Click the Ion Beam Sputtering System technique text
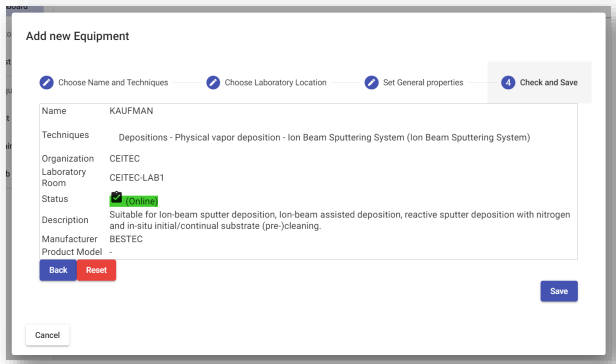The height and width of the screenshot is (364, 616). [x=324, y=137]
